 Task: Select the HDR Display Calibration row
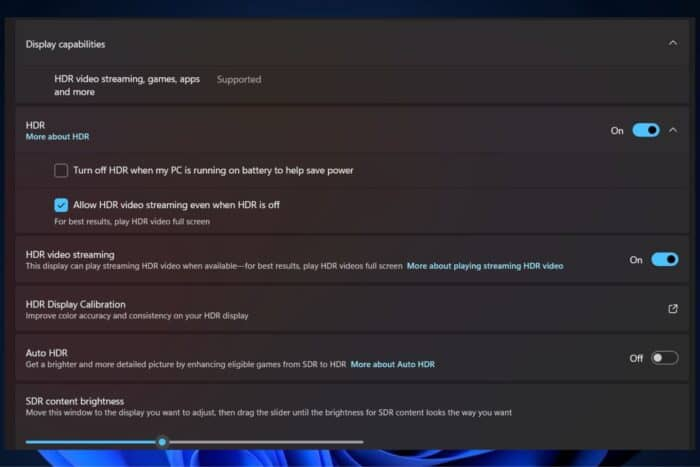click(x=352, y=309)
